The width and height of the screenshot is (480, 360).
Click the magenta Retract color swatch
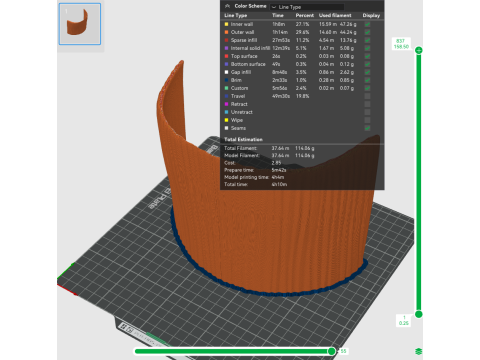pyautogui.click(x=227, y=104)
